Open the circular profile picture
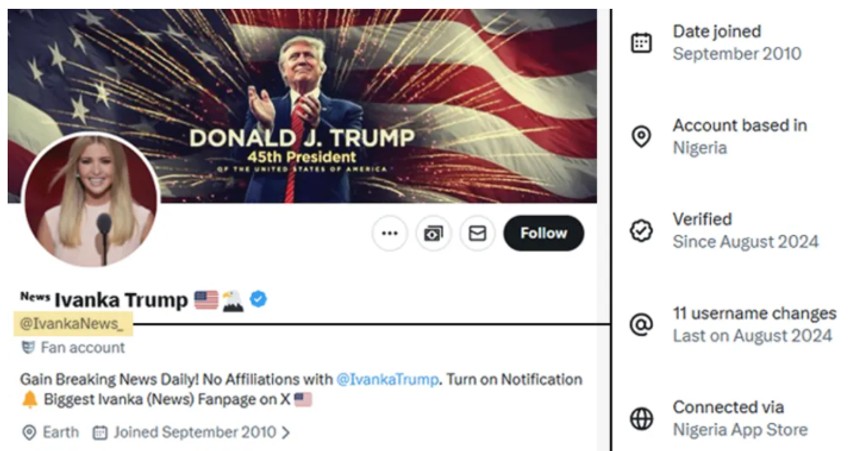 (x=90, y=201)
